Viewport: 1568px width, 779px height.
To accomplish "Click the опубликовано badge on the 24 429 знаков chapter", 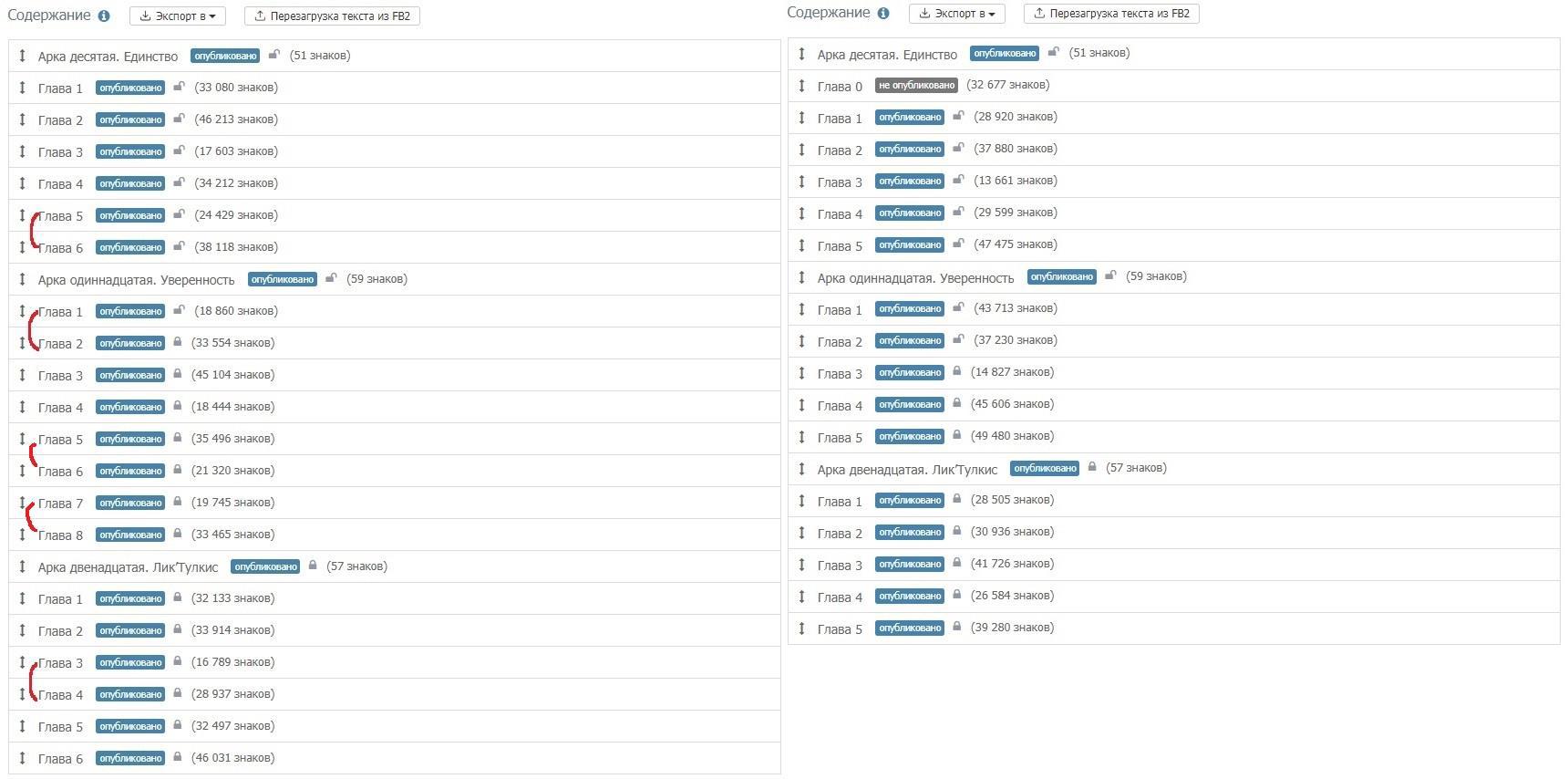I will coord(130,215).
